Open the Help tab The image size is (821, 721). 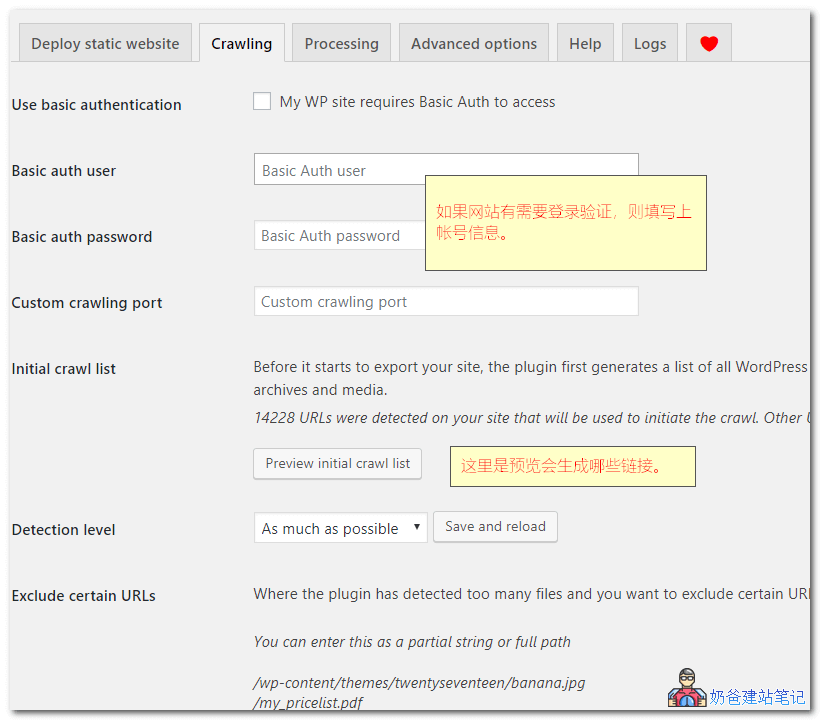click(585, 44)
